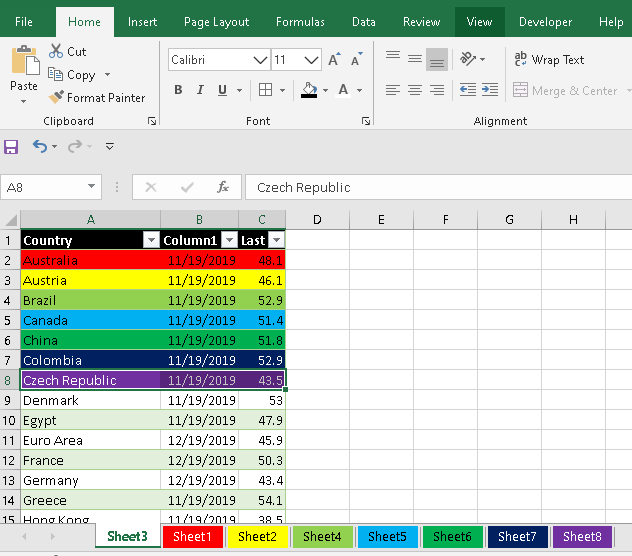Click the Paste clipboard icon
632x556 pixels.
pyautogui.click(x=25, y=60)
